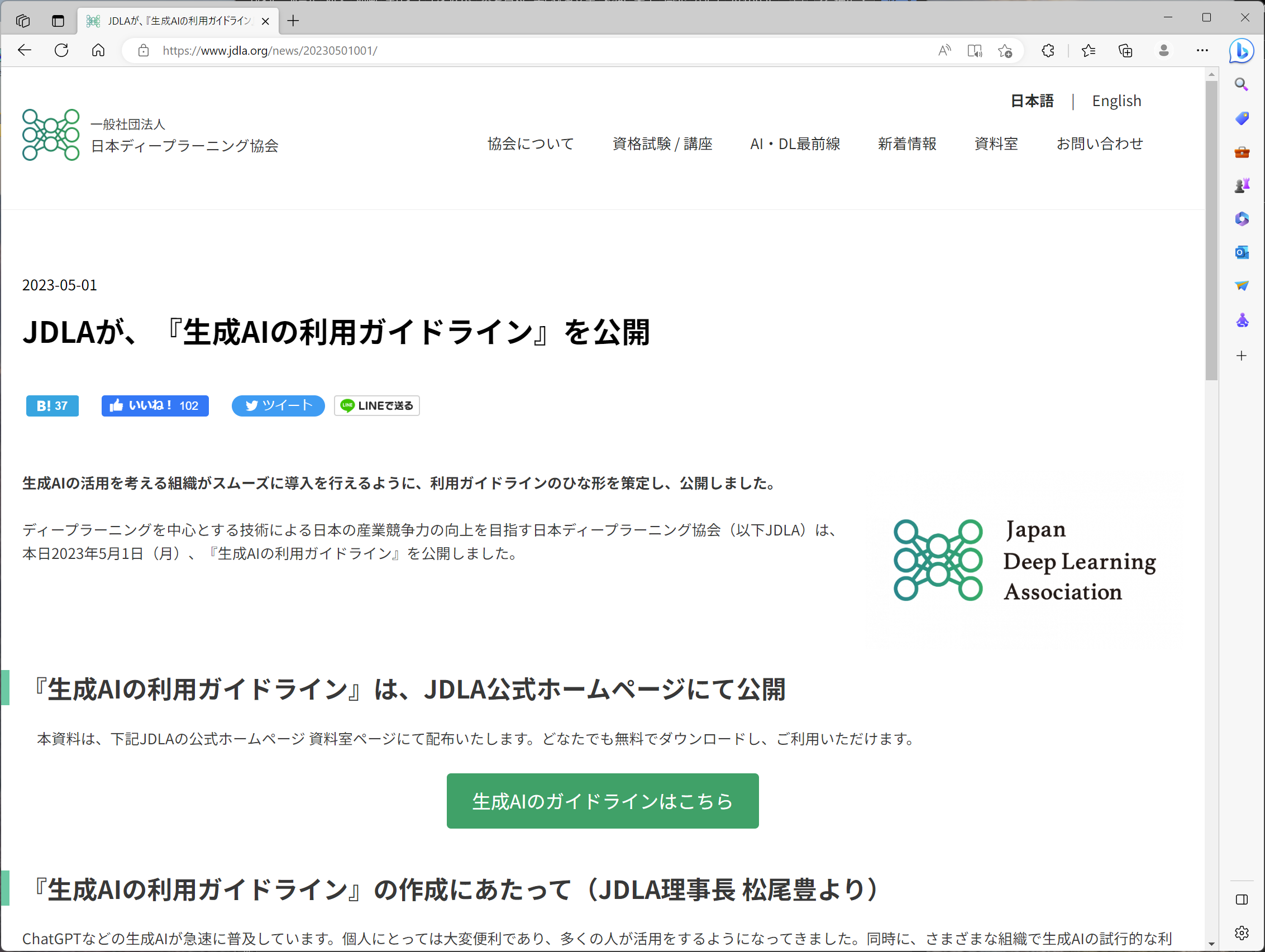Open the 協会について menu

point(530,143)
